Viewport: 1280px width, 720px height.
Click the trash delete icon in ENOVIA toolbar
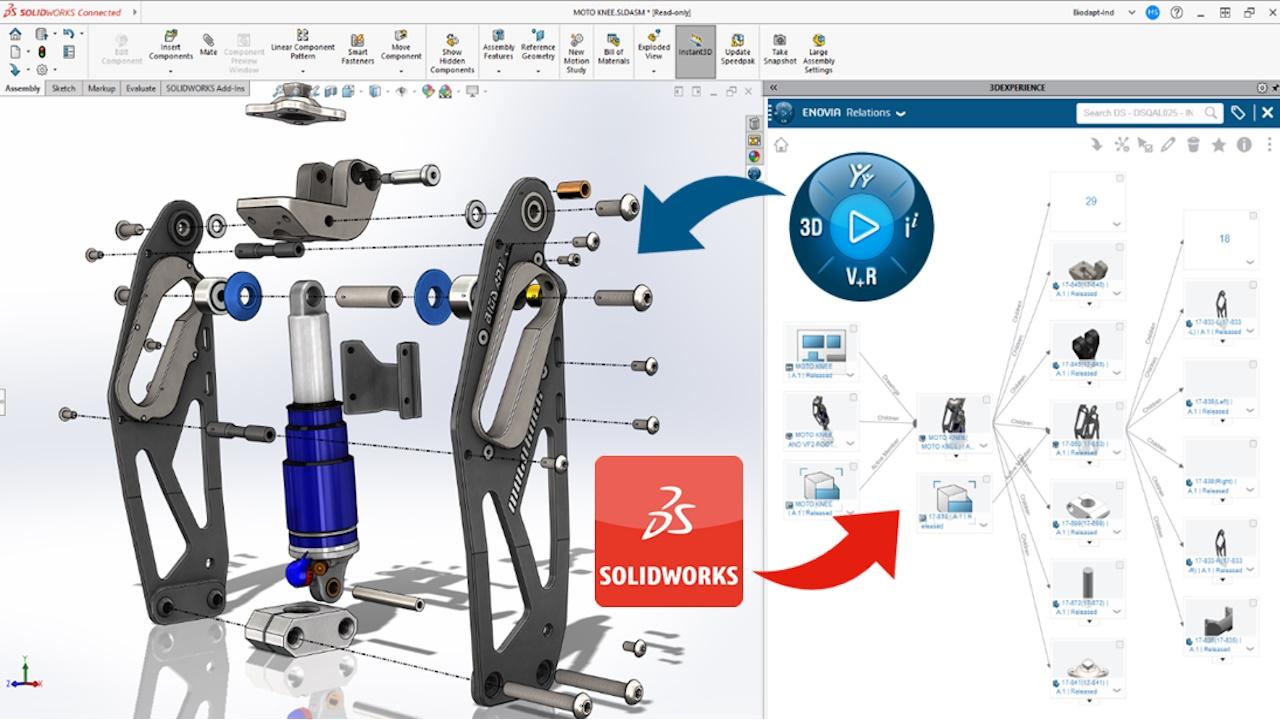coord(1193,145)
